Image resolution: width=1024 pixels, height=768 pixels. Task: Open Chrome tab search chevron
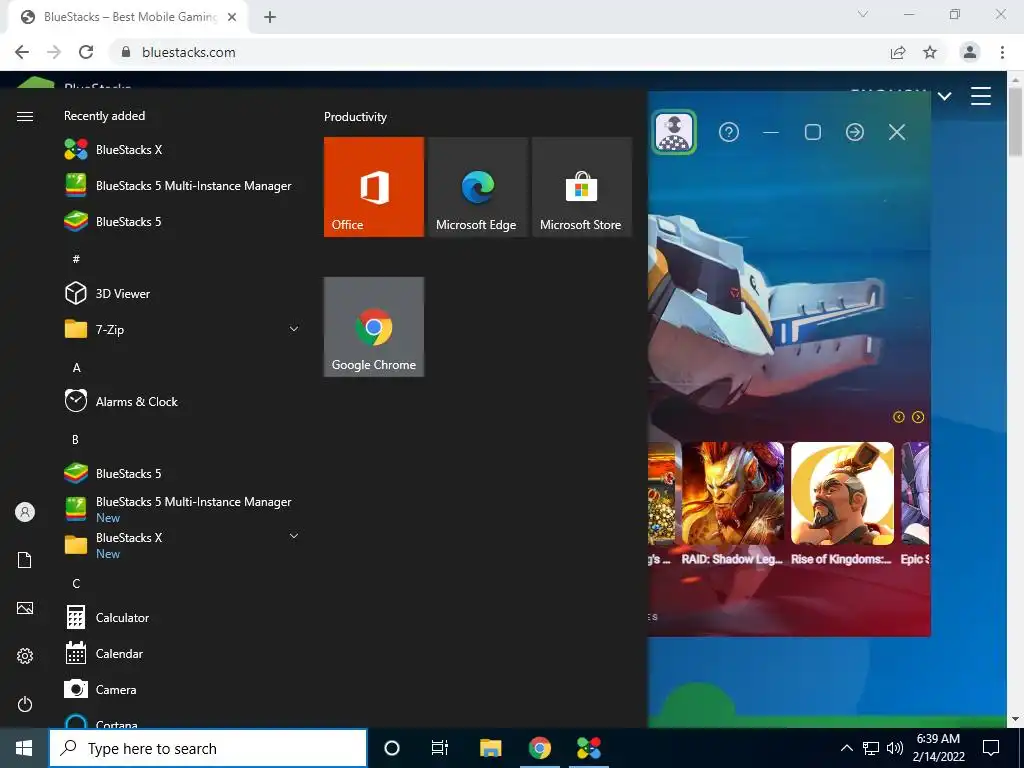click(863, 14)
